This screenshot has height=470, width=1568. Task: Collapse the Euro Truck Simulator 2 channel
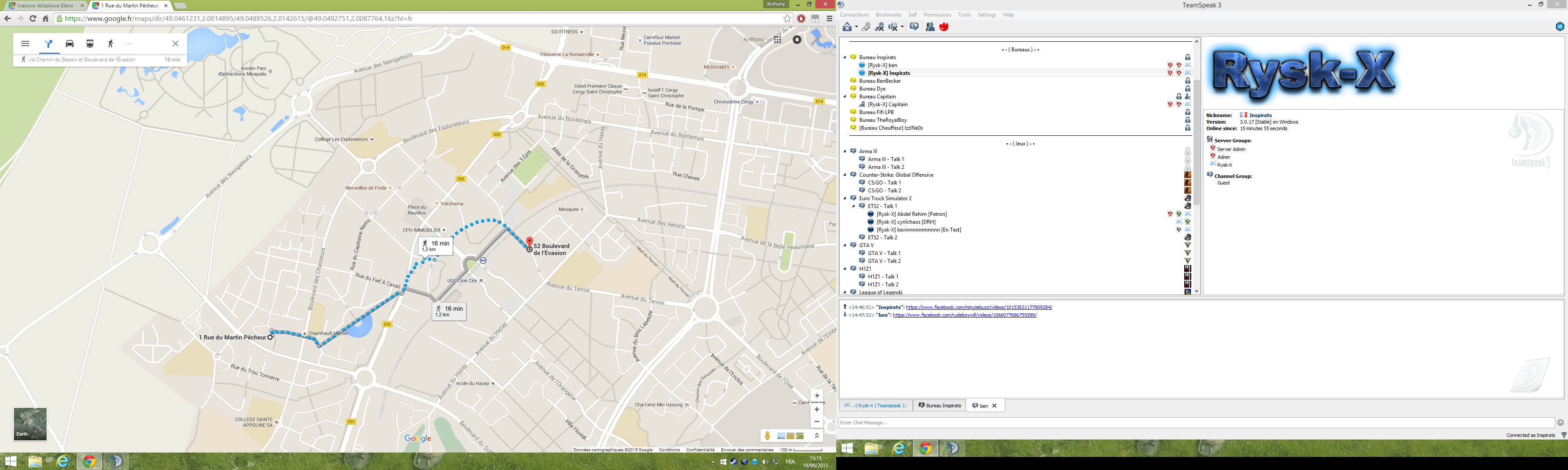845,198
